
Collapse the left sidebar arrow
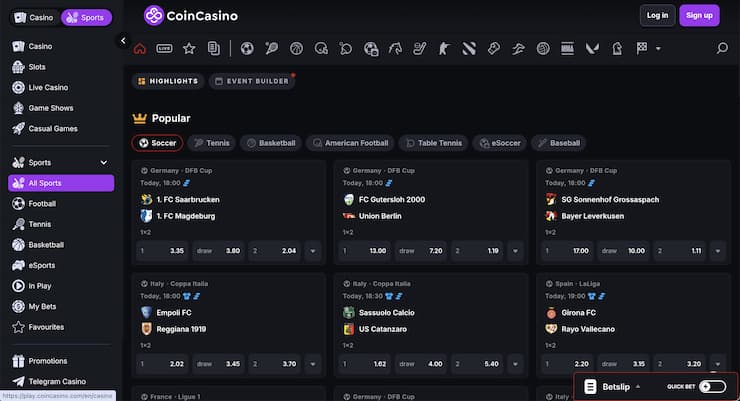click(123, 41)
